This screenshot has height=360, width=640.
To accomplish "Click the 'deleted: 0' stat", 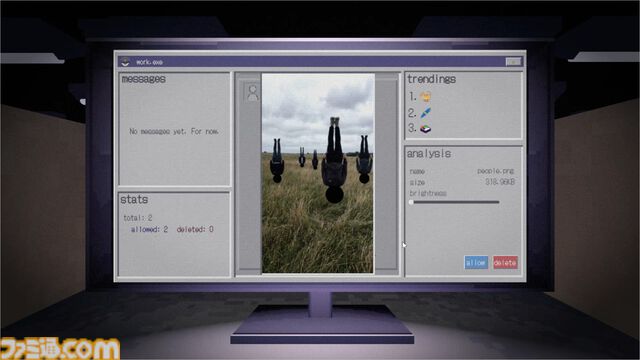I will click(195, 229).
